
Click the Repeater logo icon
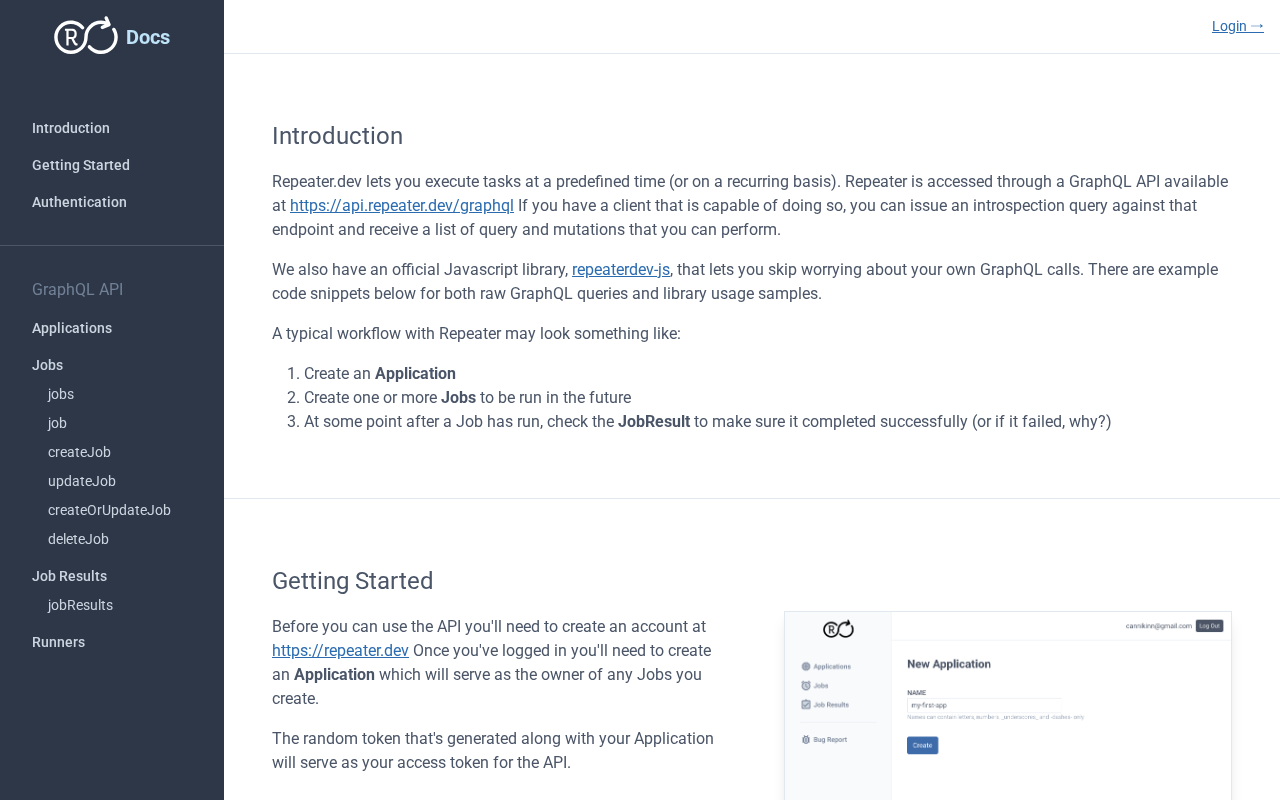pyautogui.click(x=86, y=37)
